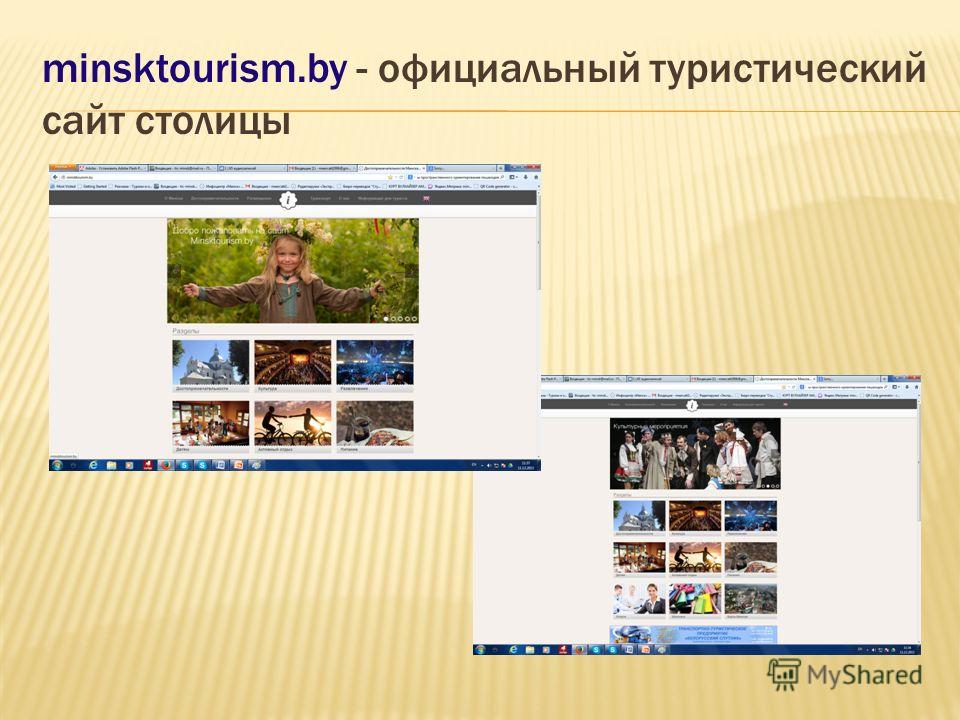The height and width of the screenshot is (720, 960).
Task: Open the cyclists Активный отдых tile in the girl-banner screenshot
Action: 293,427
